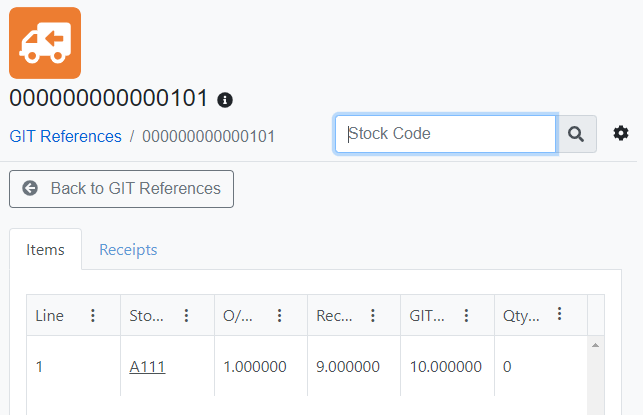Open info icon next to reference number

point(225,100)
